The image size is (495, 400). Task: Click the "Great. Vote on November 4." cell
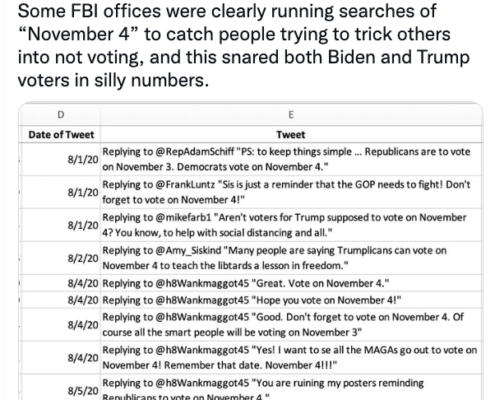[291, 283]
